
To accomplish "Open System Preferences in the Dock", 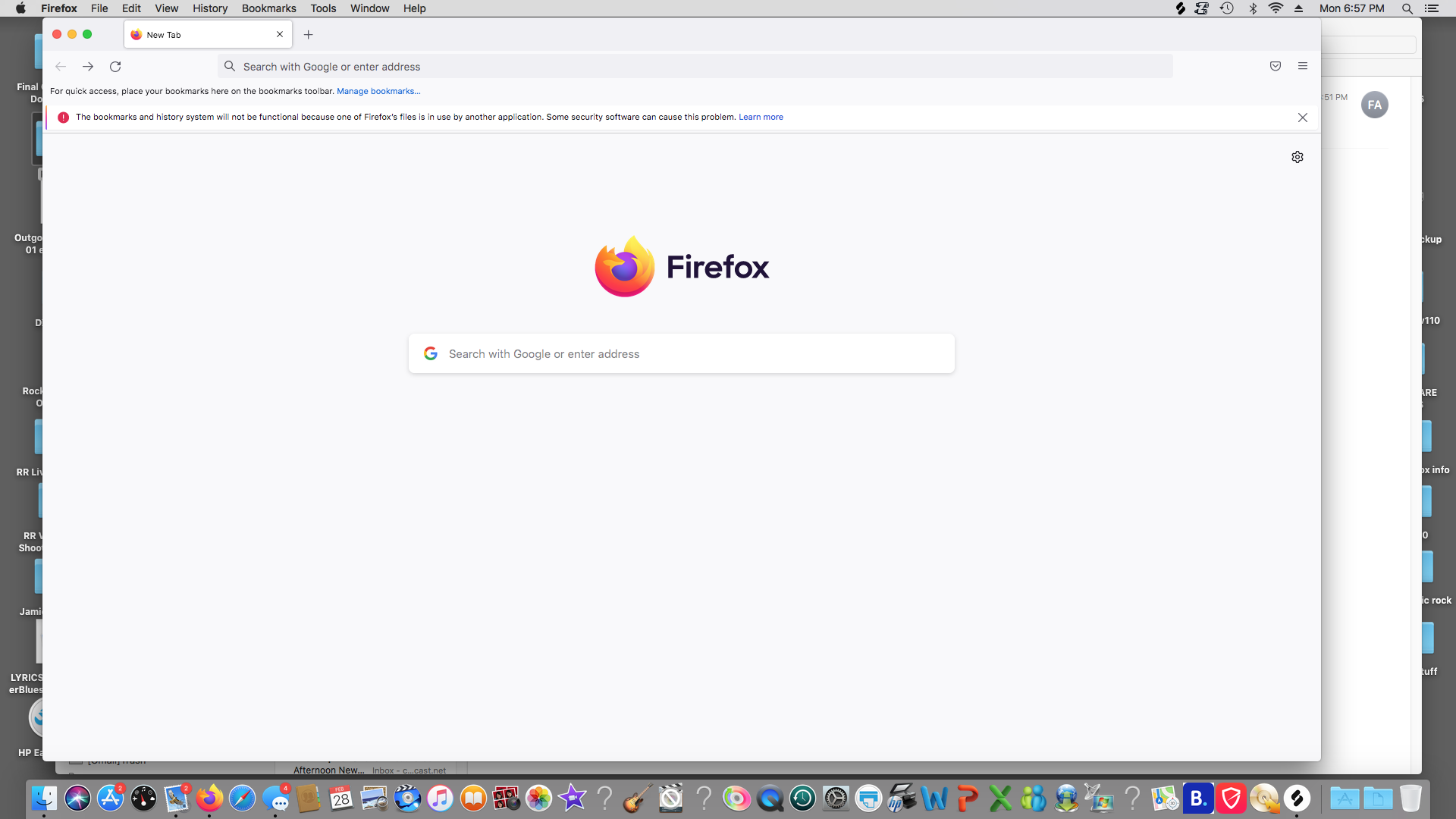I will click(x=836, y=798).
